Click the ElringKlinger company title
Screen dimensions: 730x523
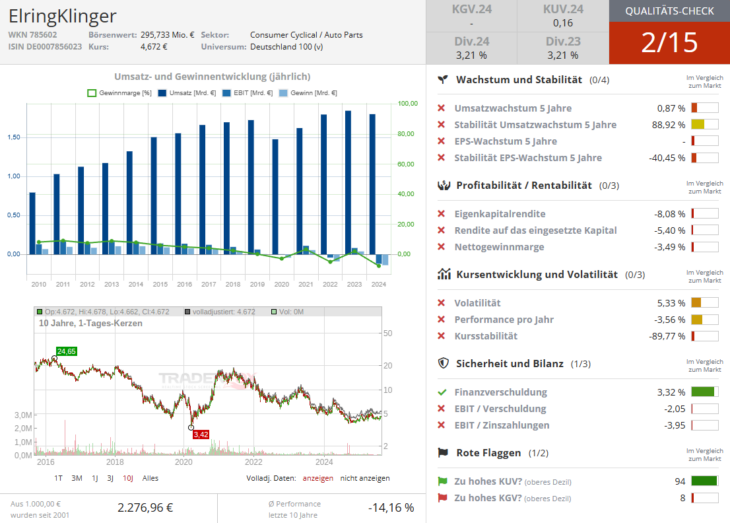[x=62, y=16]
